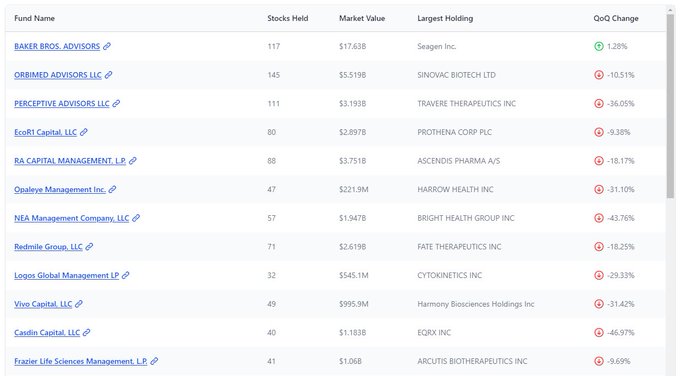This screenshot has width=680, height=376.
Task: Click link icon next to BAKER BROS. ADVISORS
Action: (107, 46)
